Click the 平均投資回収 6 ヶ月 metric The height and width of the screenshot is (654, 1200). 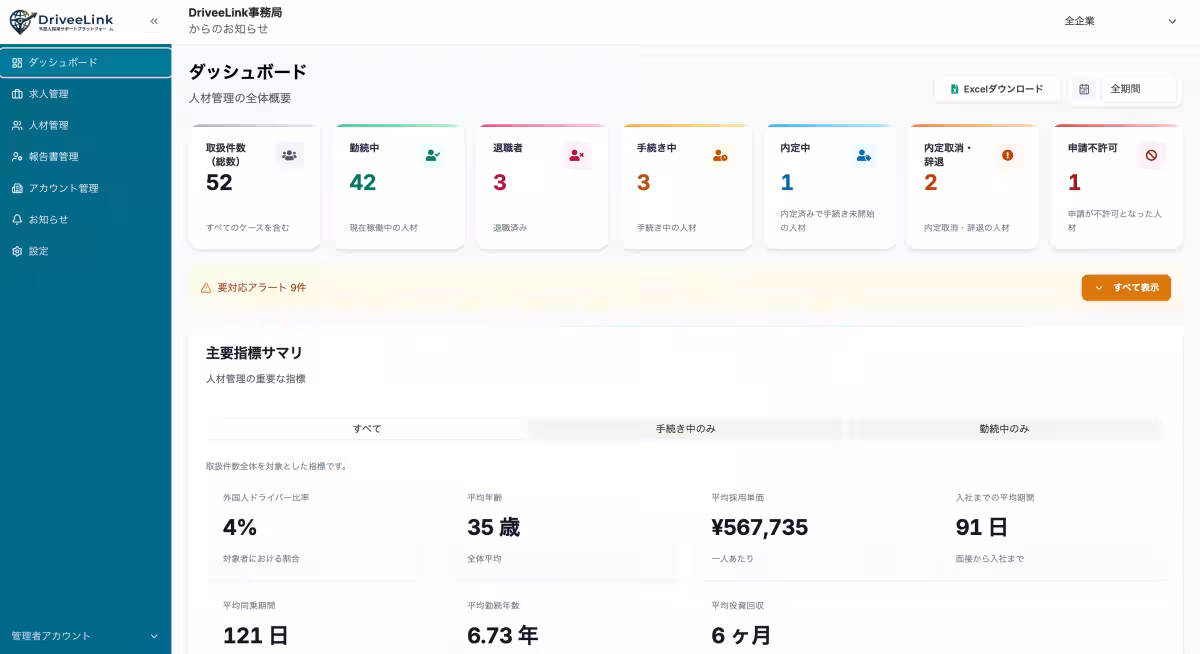pos(809,624)
